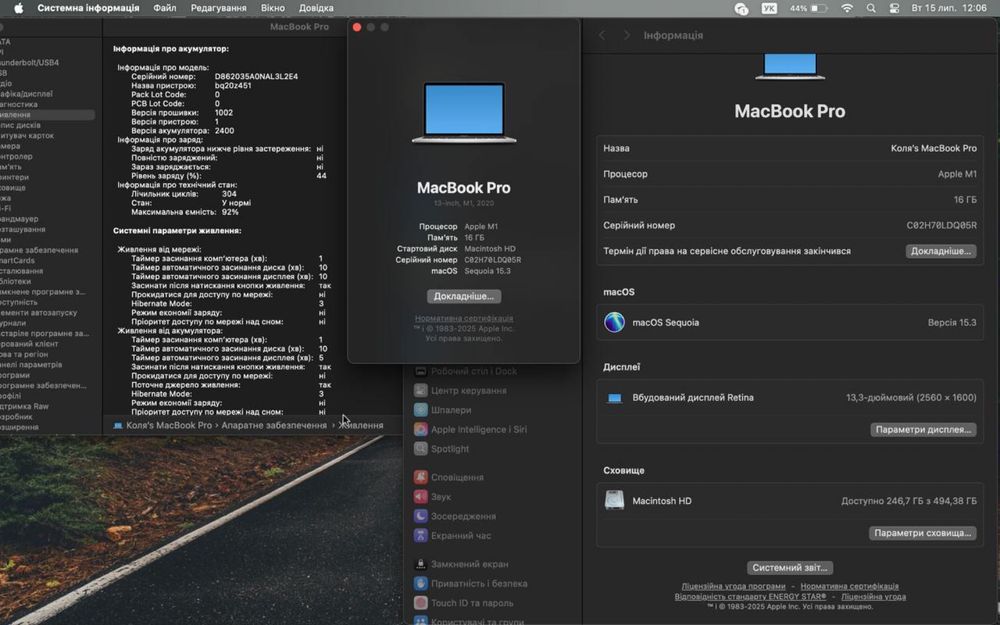The image size is (1000, 625).
Task: Select Apple Intelligence і Siri icon
Action: [420, 429]
